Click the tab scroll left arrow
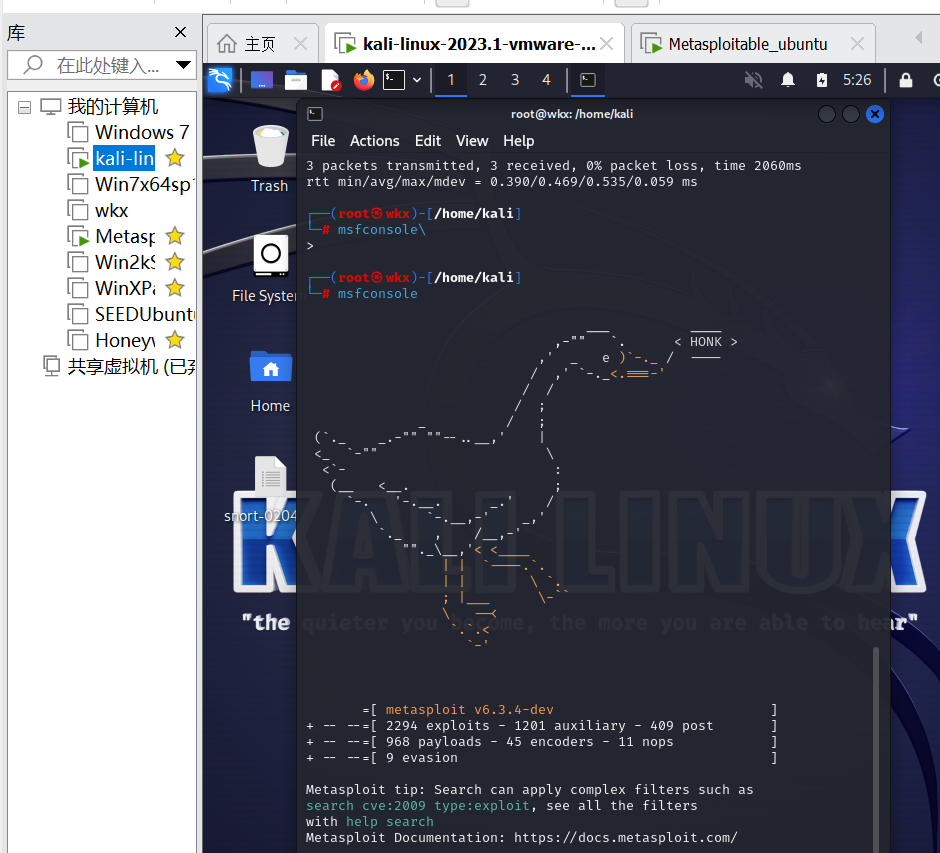The width and height of the screenshot is (940, 853). pos(918,38)
